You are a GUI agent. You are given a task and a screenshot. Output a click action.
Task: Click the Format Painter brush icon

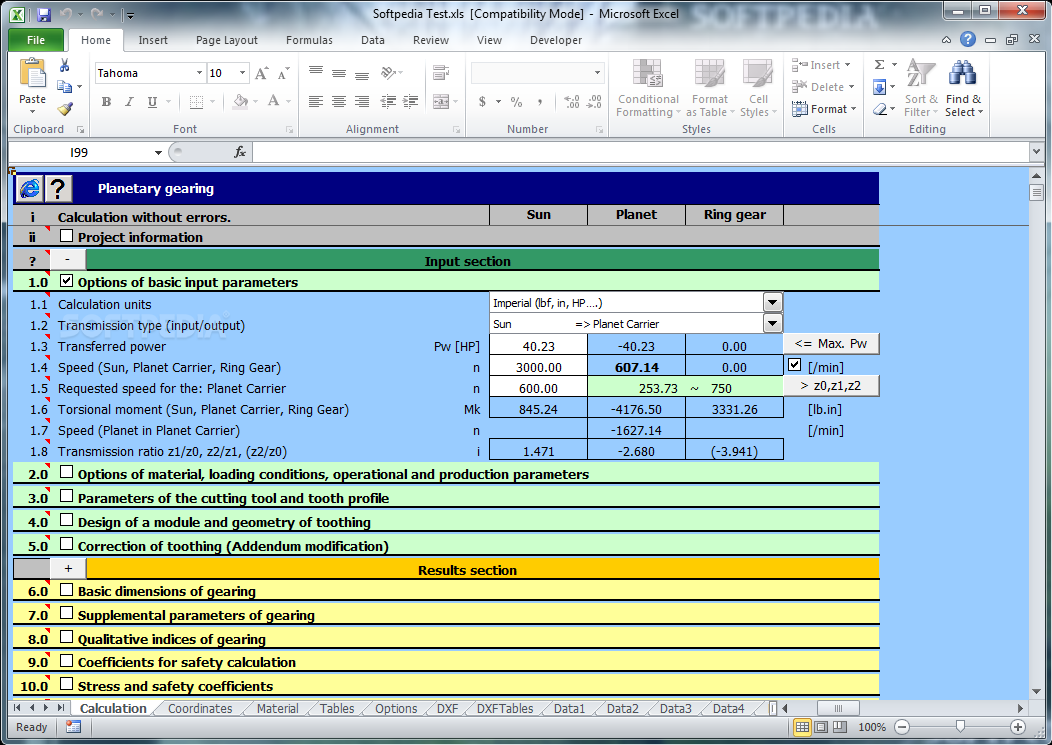(x=64, y=108)
